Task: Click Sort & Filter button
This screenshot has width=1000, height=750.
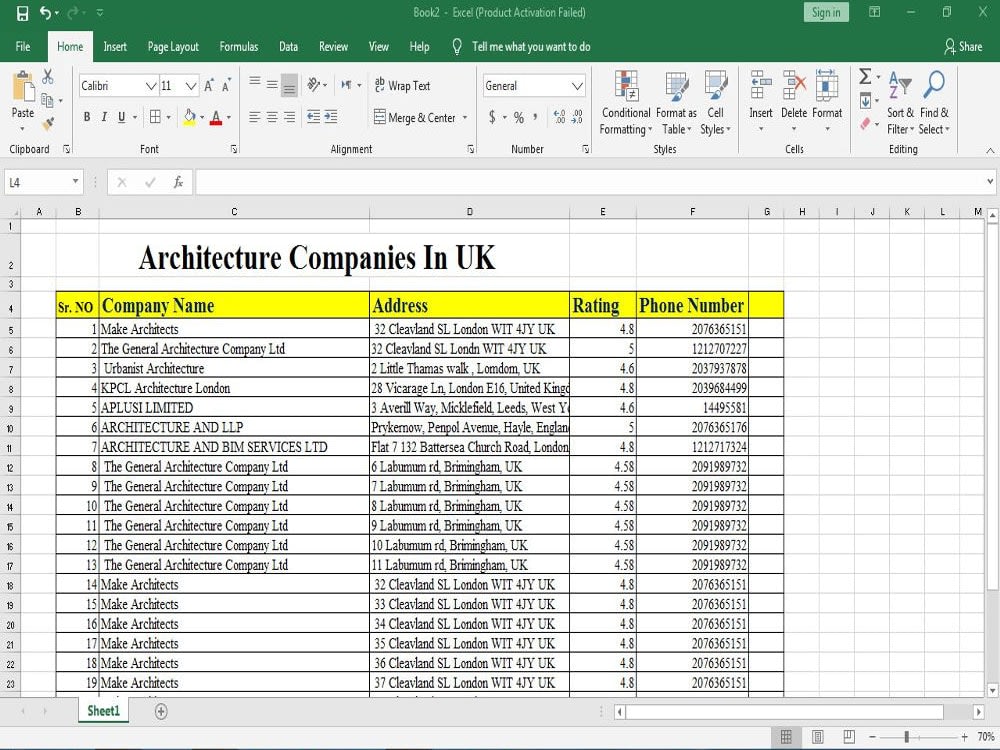Action: (900, 103)
